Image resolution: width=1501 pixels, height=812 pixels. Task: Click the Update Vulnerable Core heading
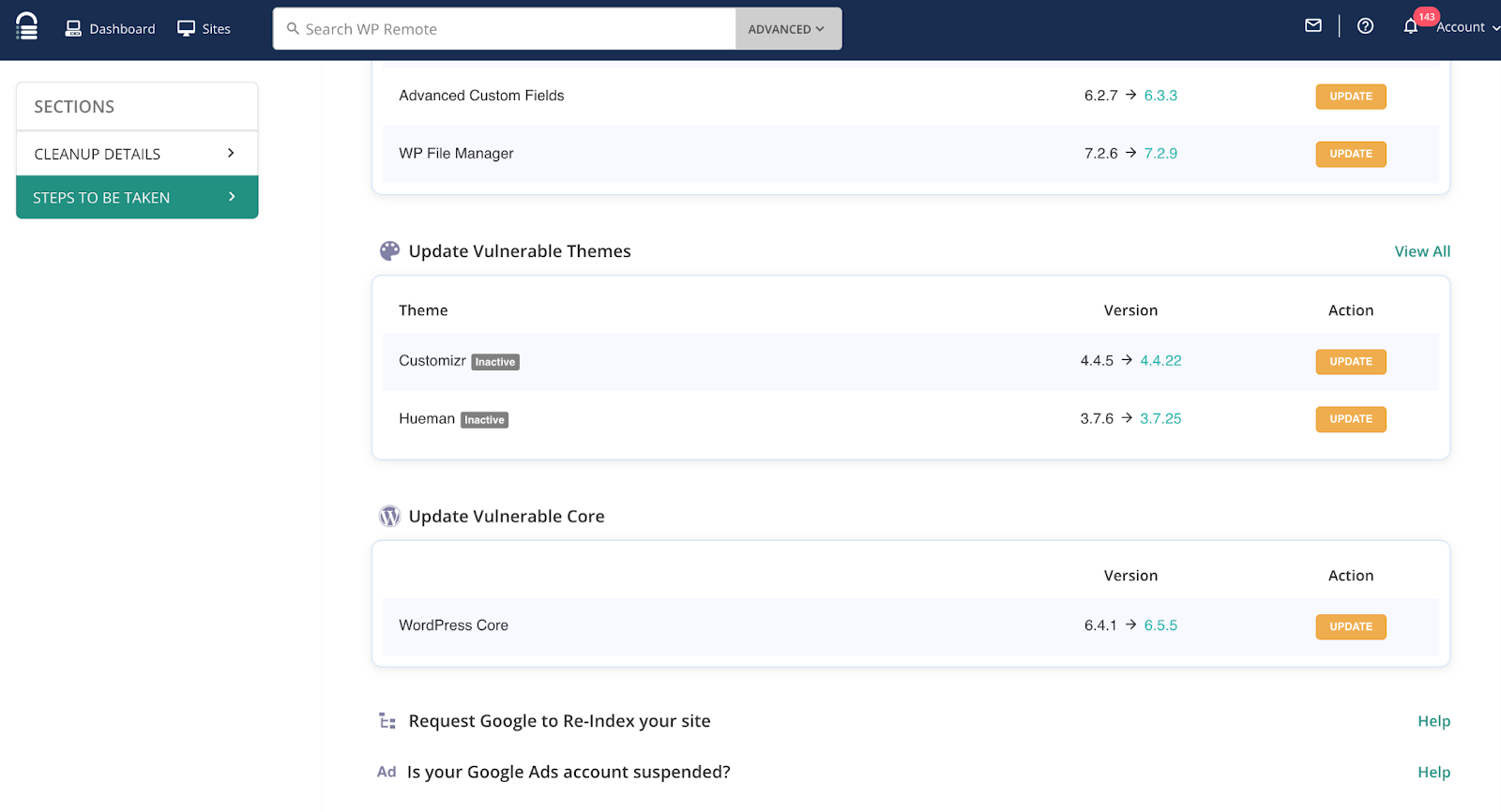507,517
